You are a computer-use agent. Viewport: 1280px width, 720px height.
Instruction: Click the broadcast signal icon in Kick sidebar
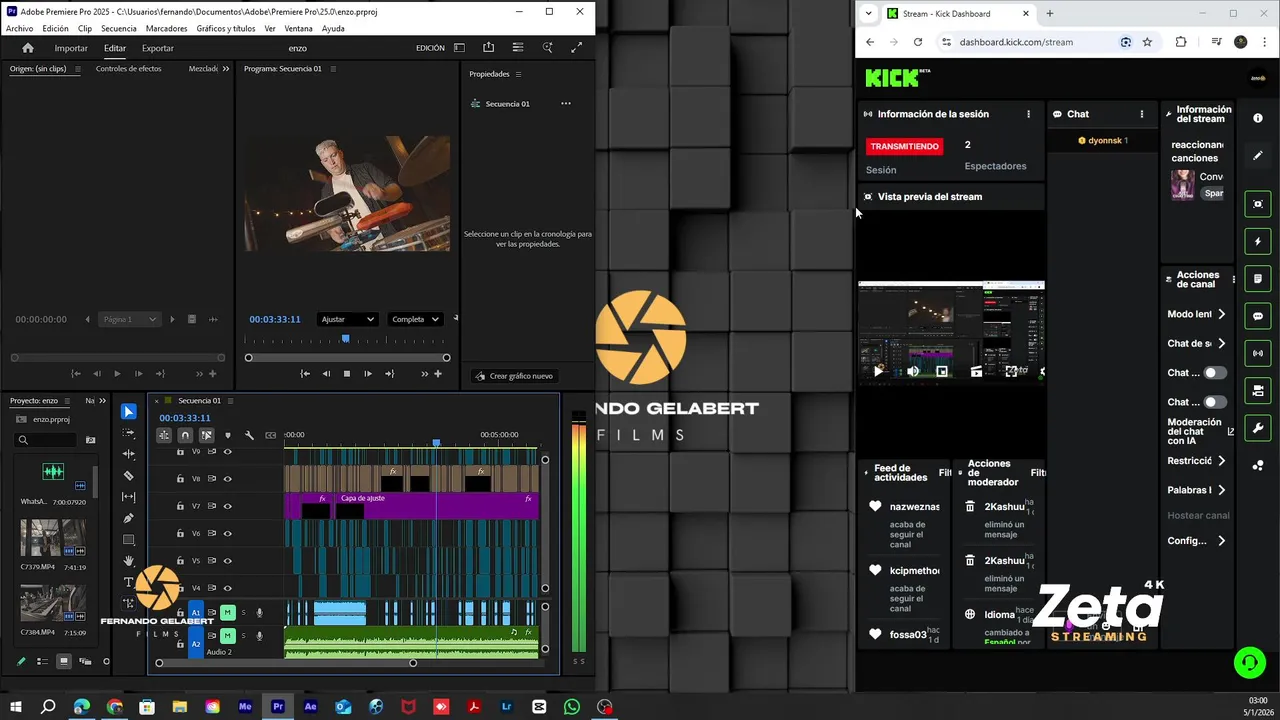(x=1258, y=353)
